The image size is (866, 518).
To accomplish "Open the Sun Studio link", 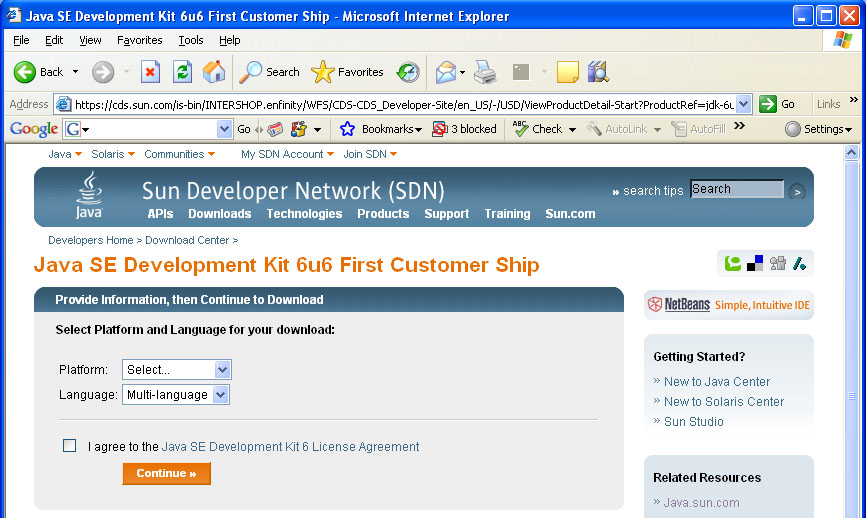I will 693,421.
